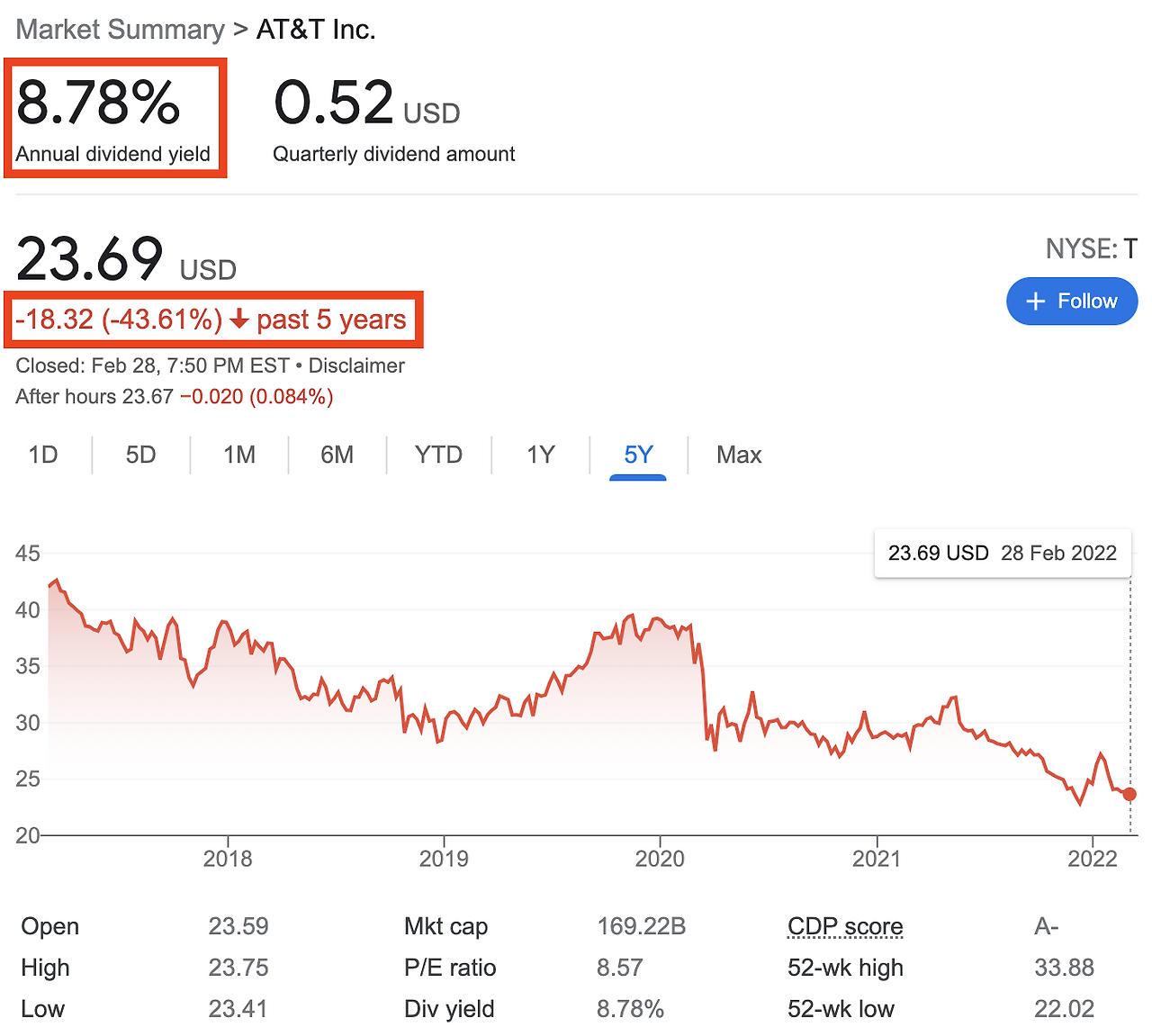
Task: Open the Disclaimer link
Action: pyautogui.click(x=356, y=365)
